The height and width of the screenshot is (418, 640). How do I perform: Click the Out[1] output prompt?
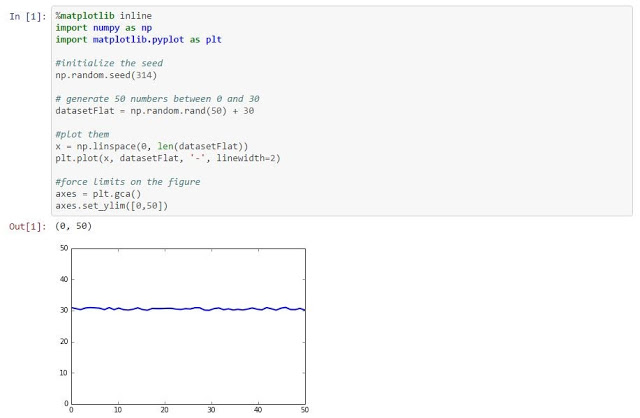pos(27,227)
